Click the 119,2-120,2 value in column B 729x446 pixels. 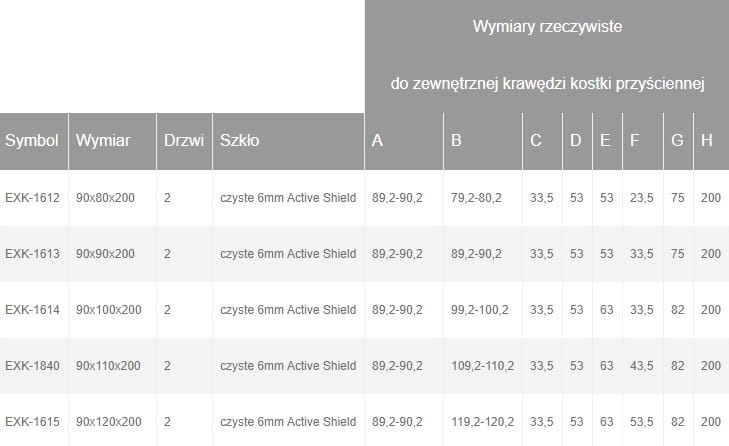[x=481, y=422]
